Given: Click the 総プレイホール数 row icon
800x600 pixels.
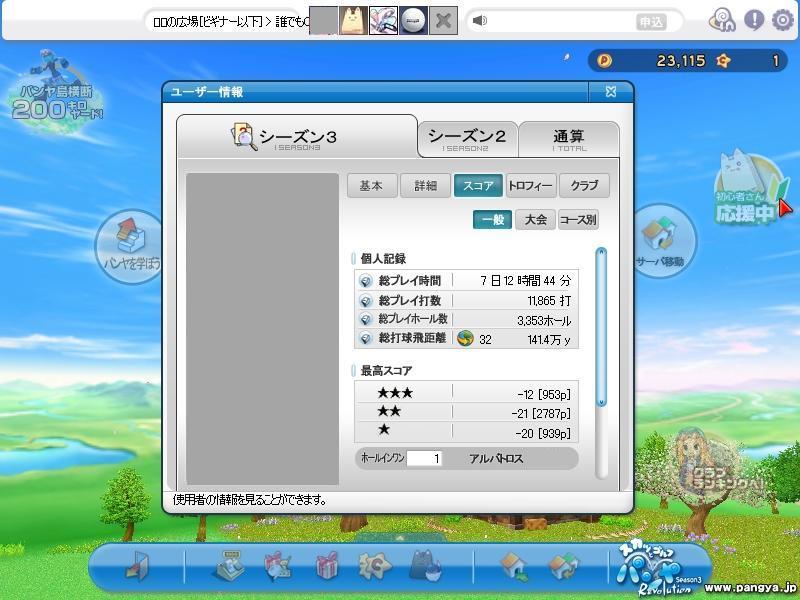Looking at the screenshot, I should click(x=365, y=319).
